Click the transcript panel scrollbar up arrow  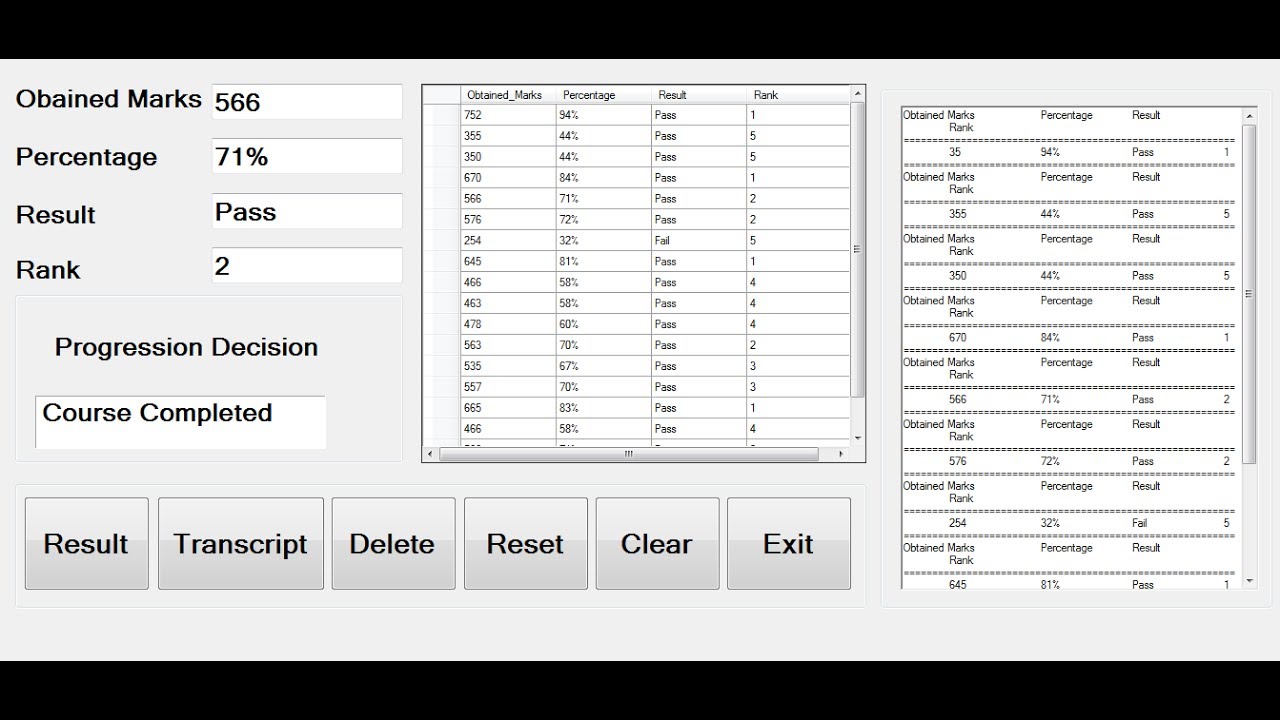[1249, 117]
